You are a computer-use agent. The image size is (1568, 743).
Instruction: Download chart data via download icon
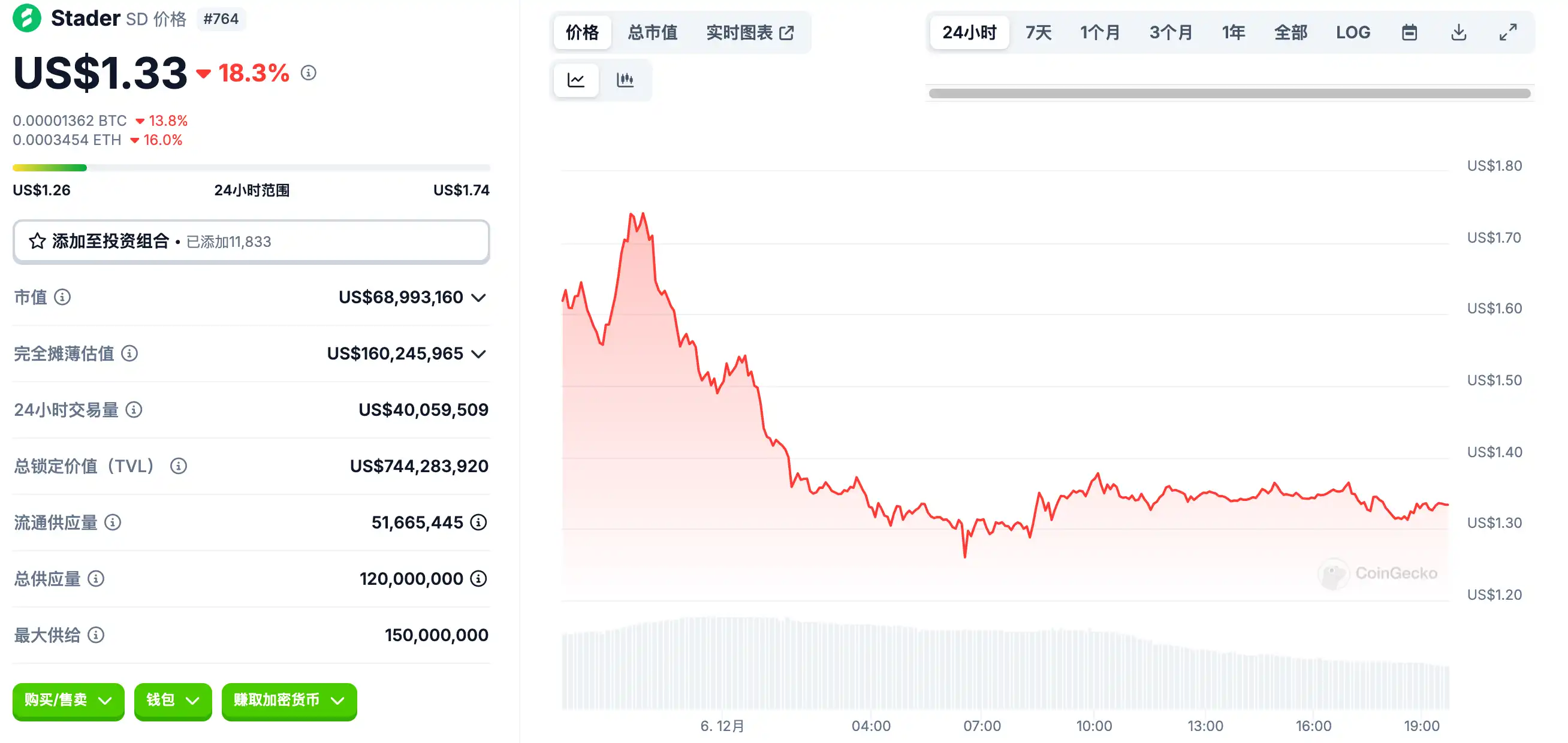[x=1458, y=32]
